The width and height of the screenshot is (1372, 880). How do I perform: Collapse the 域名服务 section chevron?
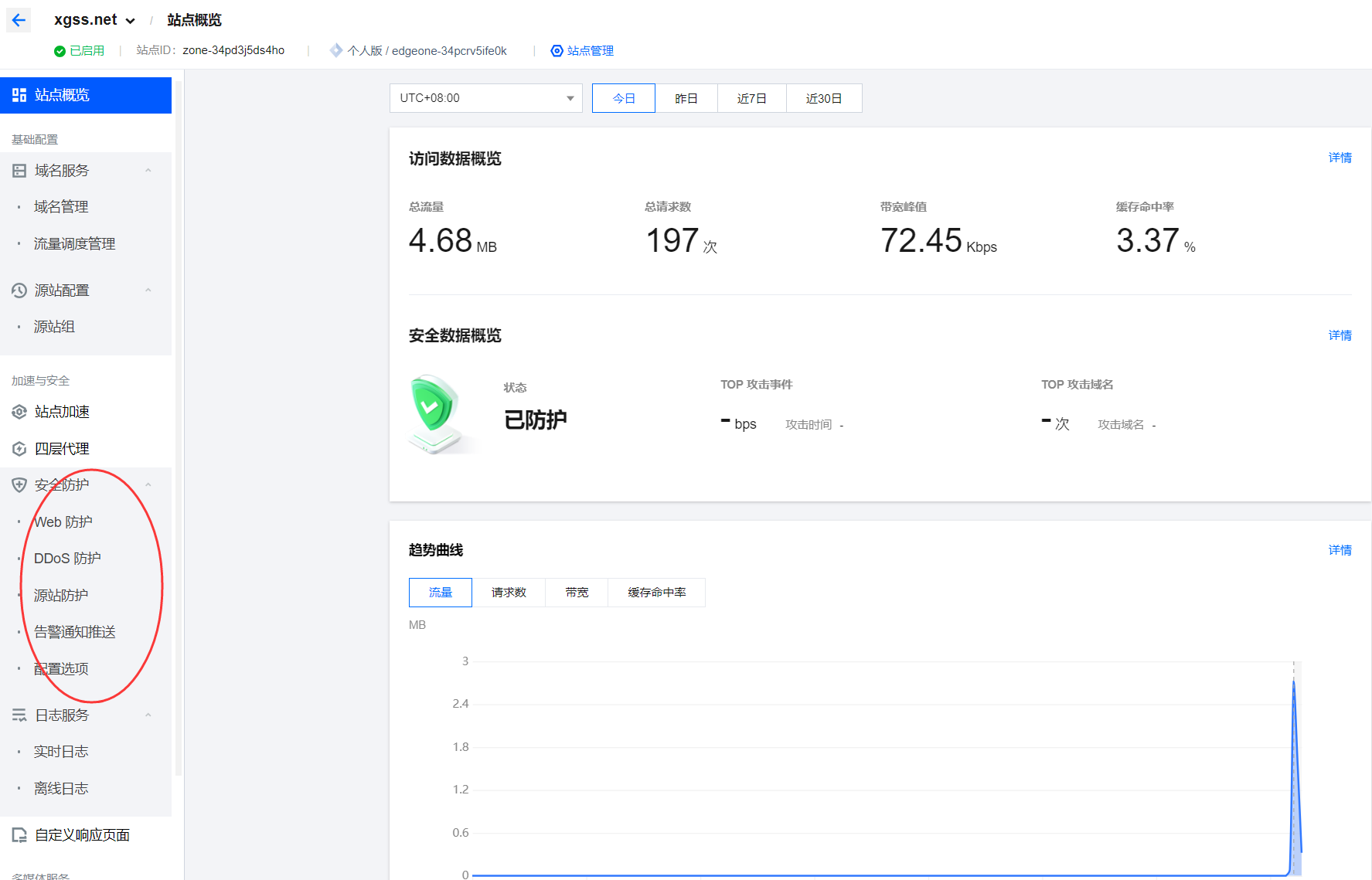pos(148,171)
